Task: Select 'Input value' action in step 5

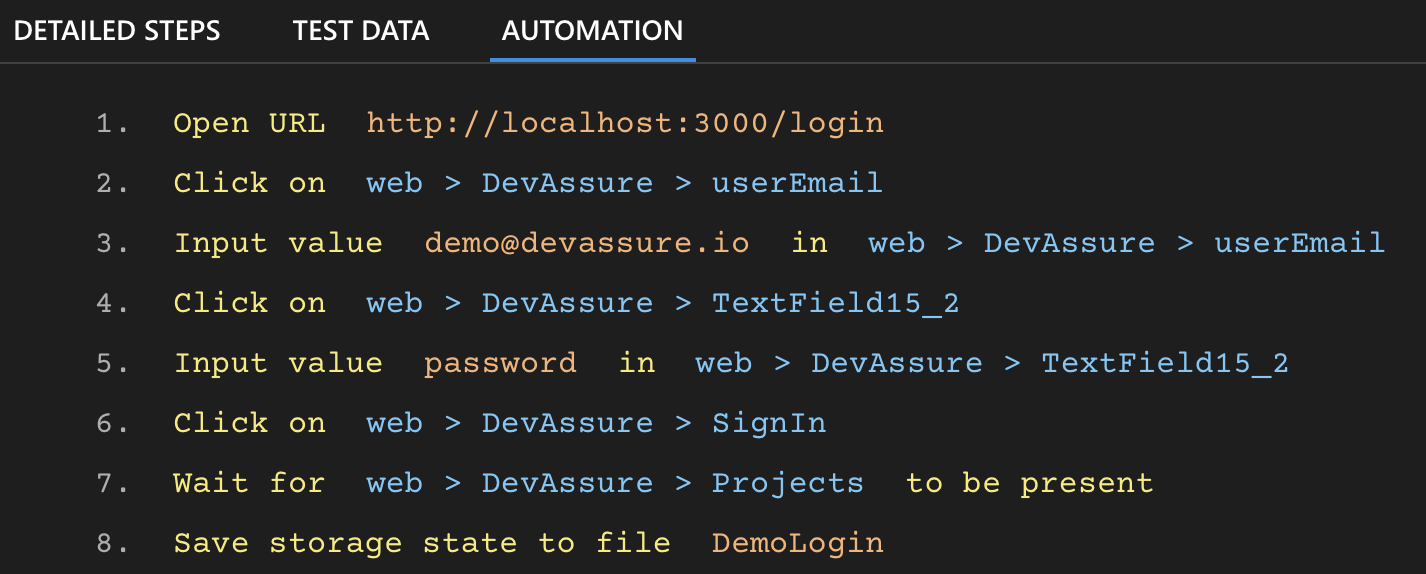Action: point(278,363)
